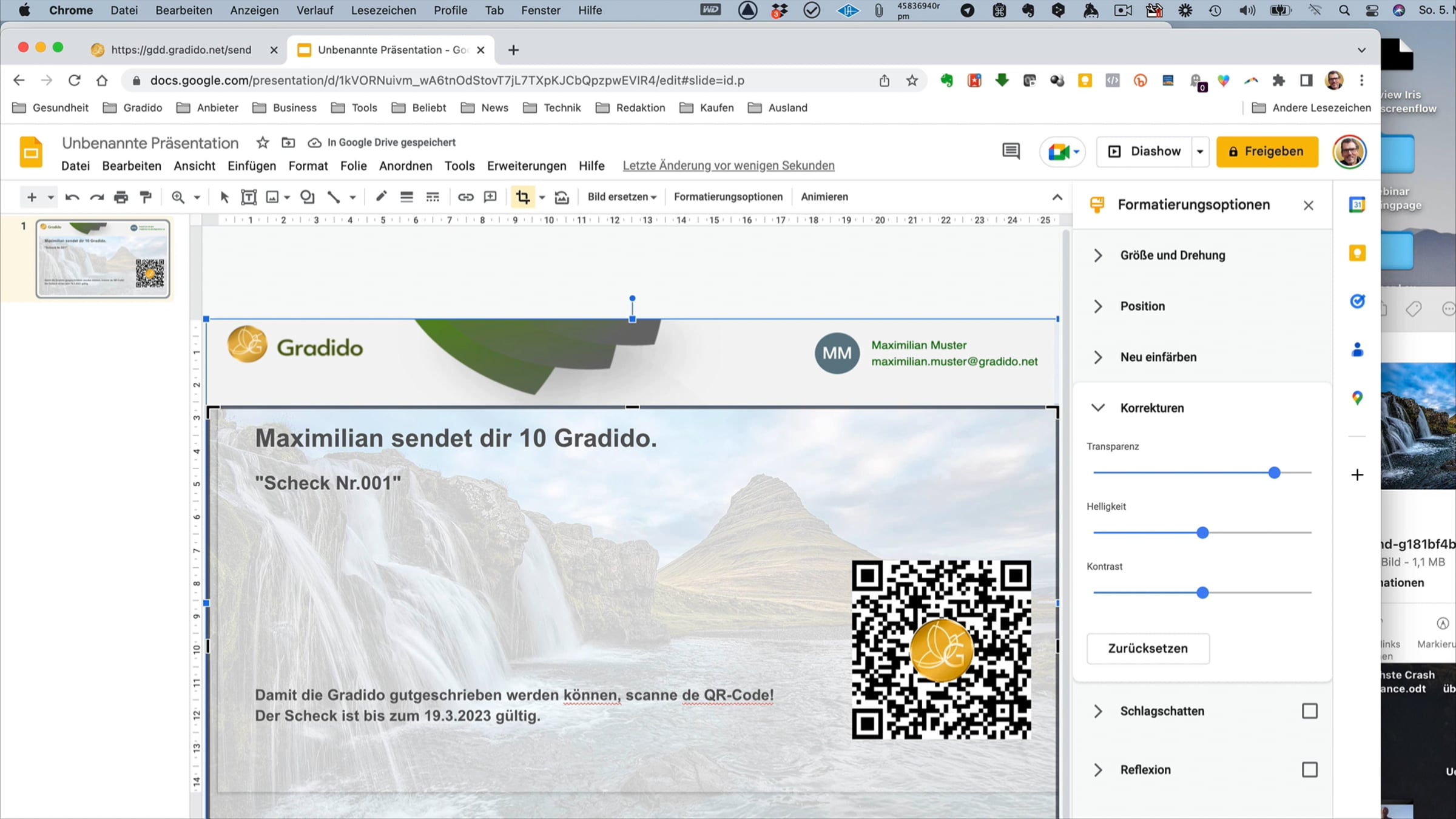Image resolution: width=1456 pixels, height=819 pixels.
Task: Select the line tool
Action: coord(334,197)
